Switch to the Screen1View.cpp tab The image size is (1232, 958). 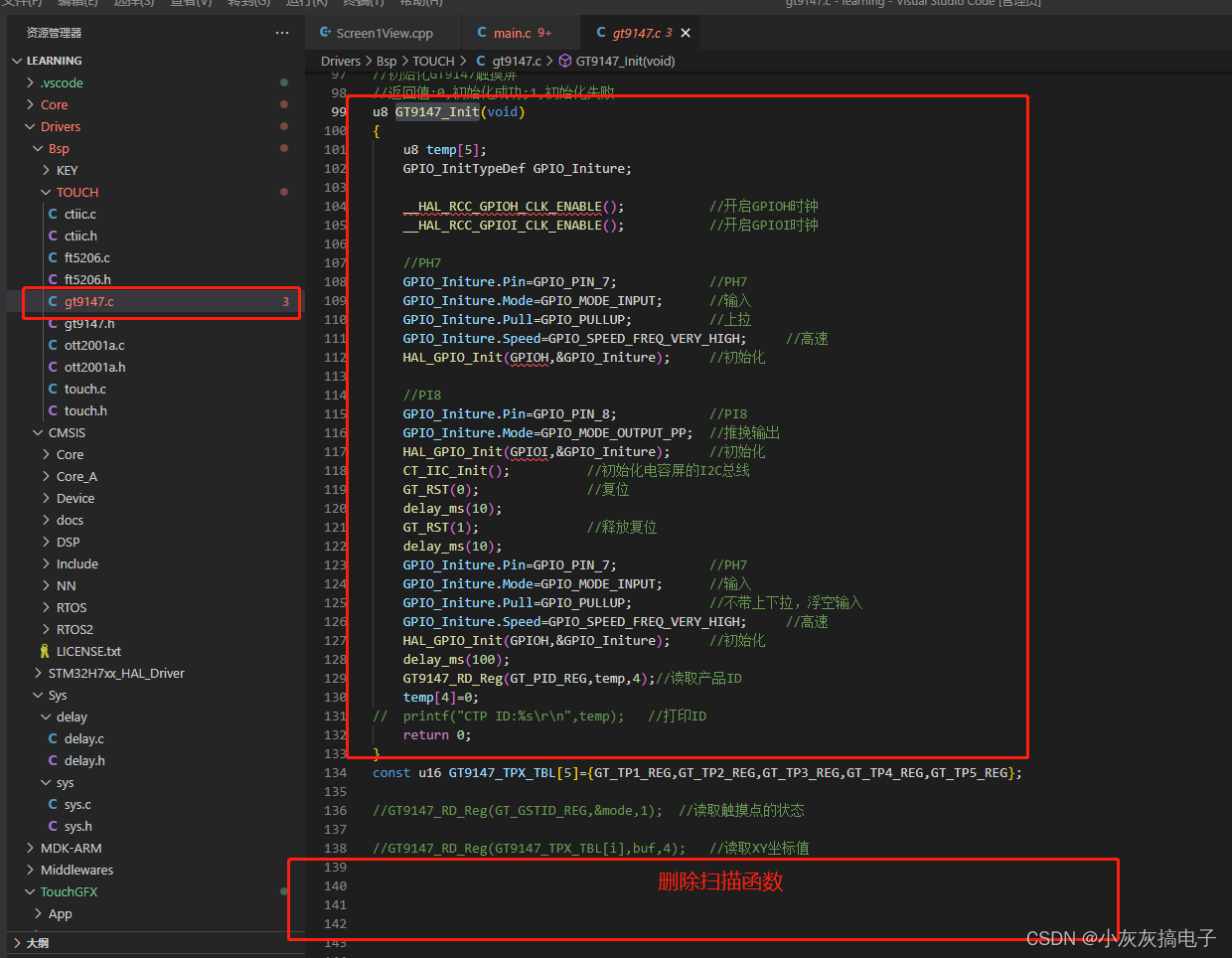(384, 33)
